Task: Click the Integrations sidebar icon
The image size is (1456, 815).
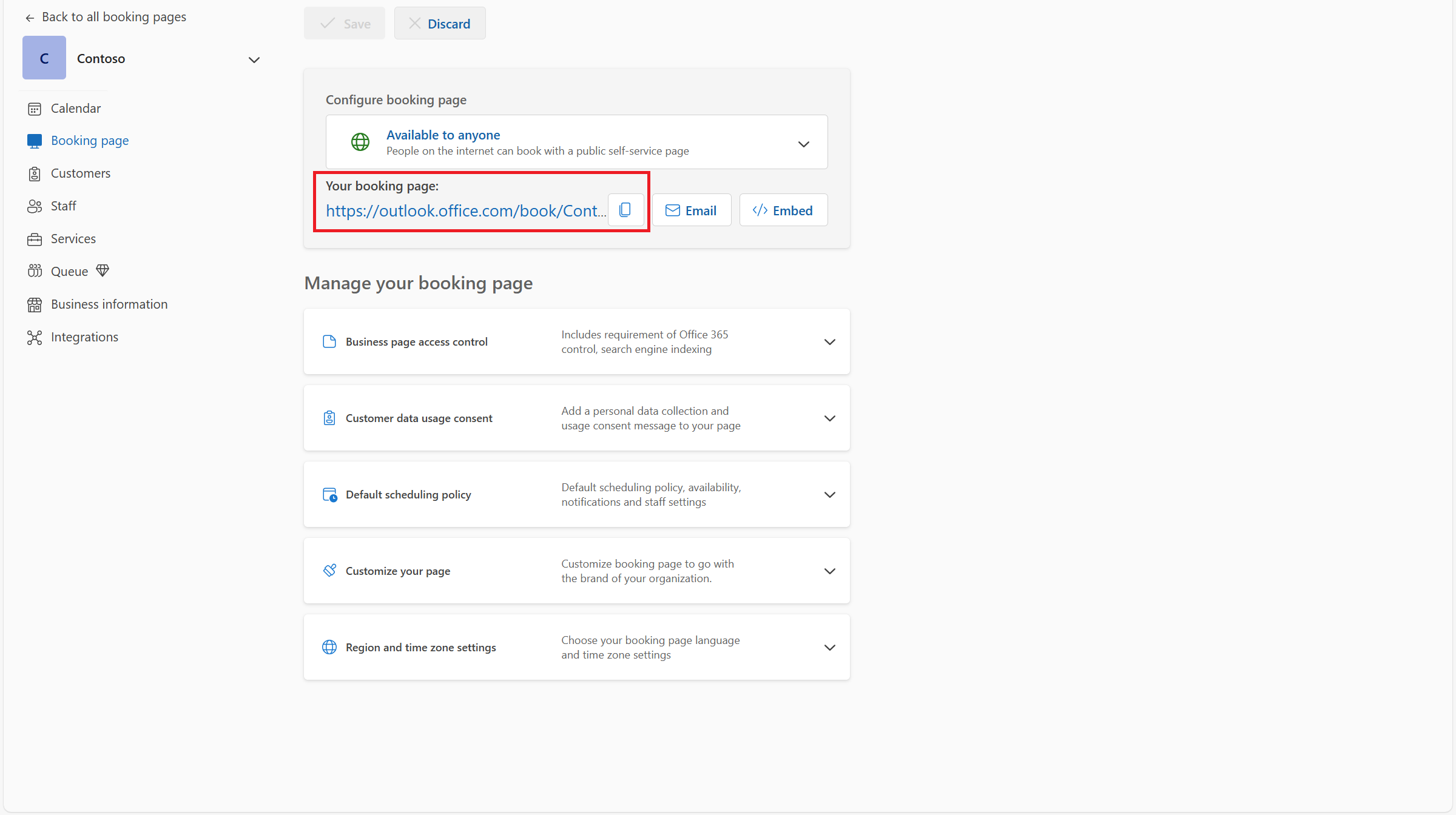Action: pyautogui.click(x=35, y=337)
